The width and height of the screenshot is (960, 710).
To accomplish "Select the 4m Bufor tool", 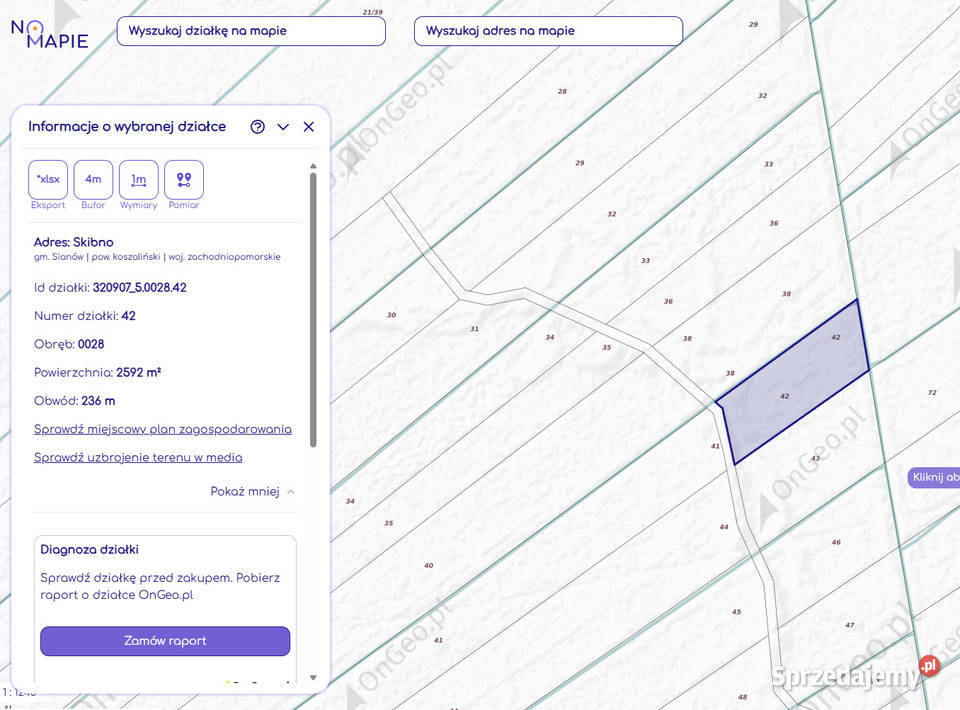I will [x=93, y=180].
